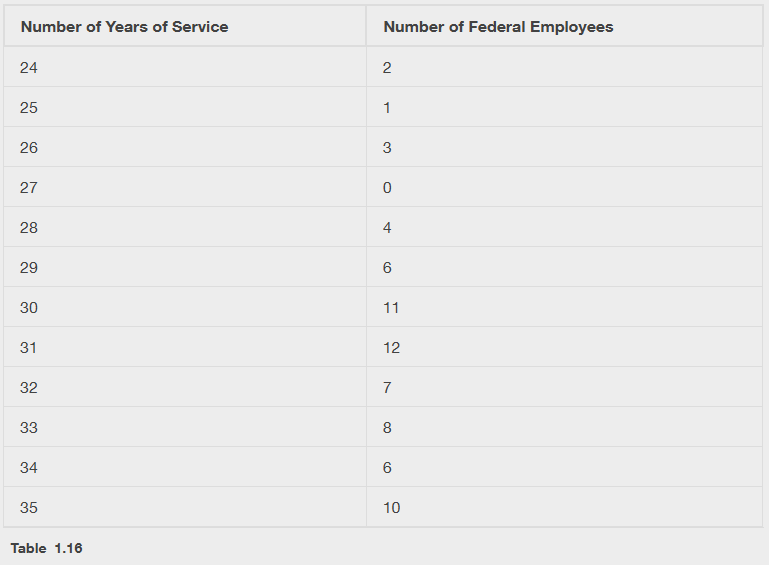This screenshot has height=565, width=769.
Task: Select the years of service cell 33
Action: [29, 428]
